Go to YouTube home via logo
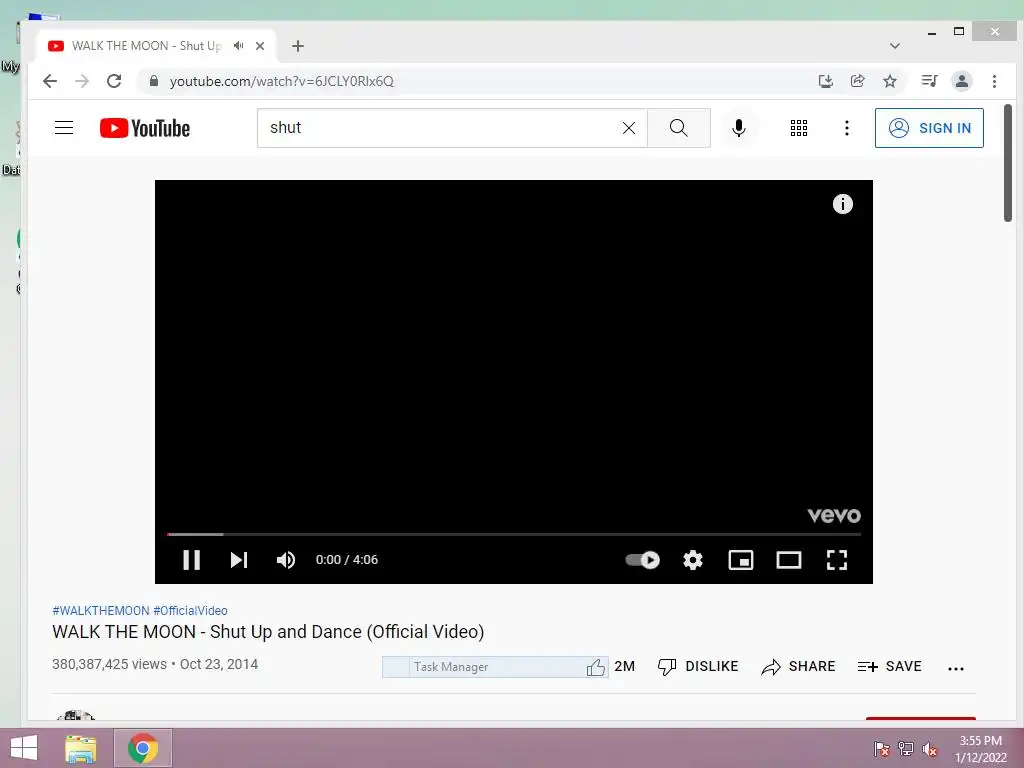Screen dimensions: 1024x768 click(x=145, y=128)
